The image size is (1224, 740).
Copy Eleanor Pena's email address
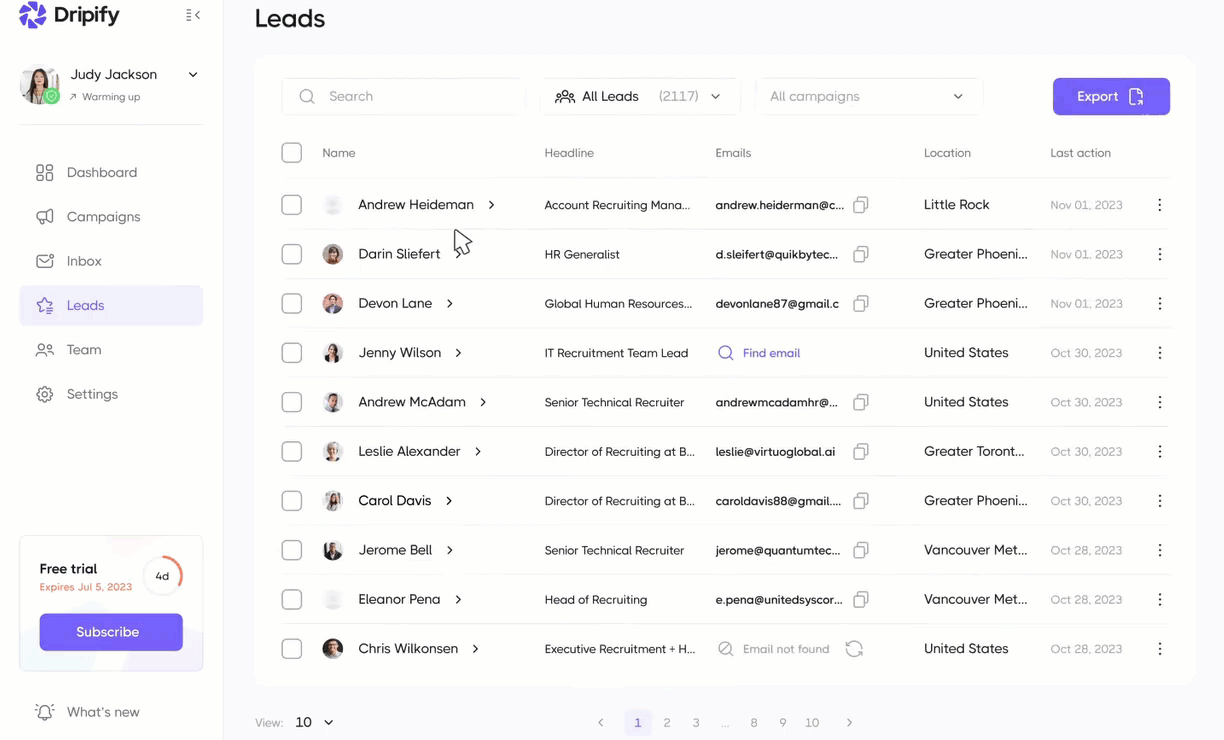861,599
